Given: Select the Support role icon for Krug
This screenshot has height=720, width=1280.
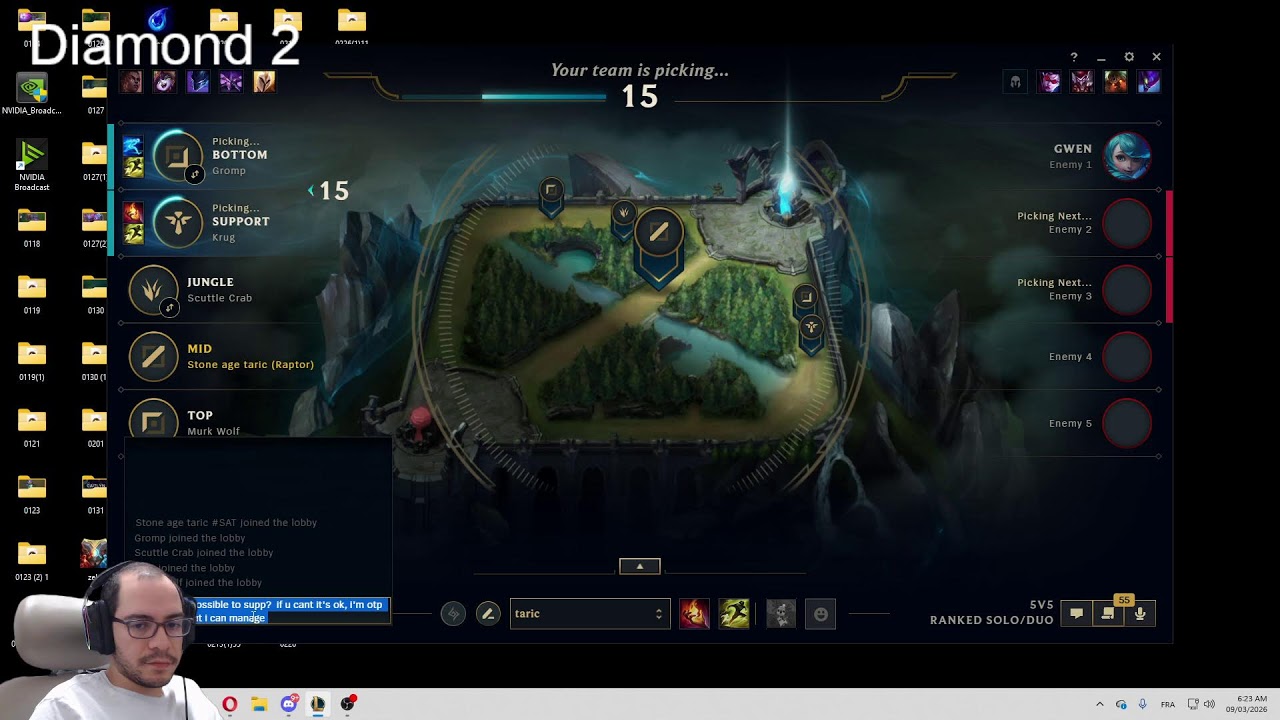Looking at the screenshot, I should point(177,222).
